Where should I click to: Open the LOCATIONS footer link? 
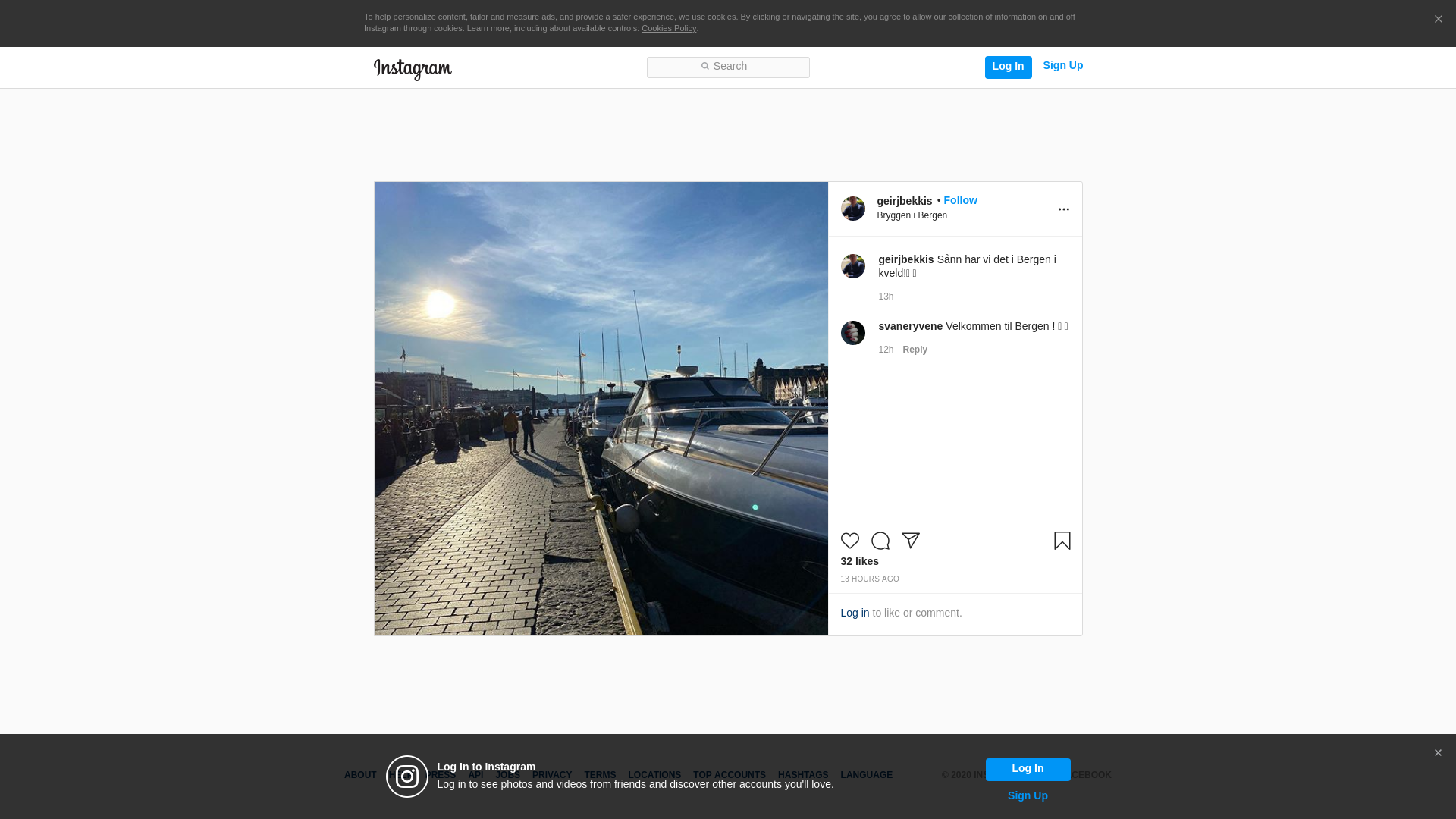pos(654,775)
